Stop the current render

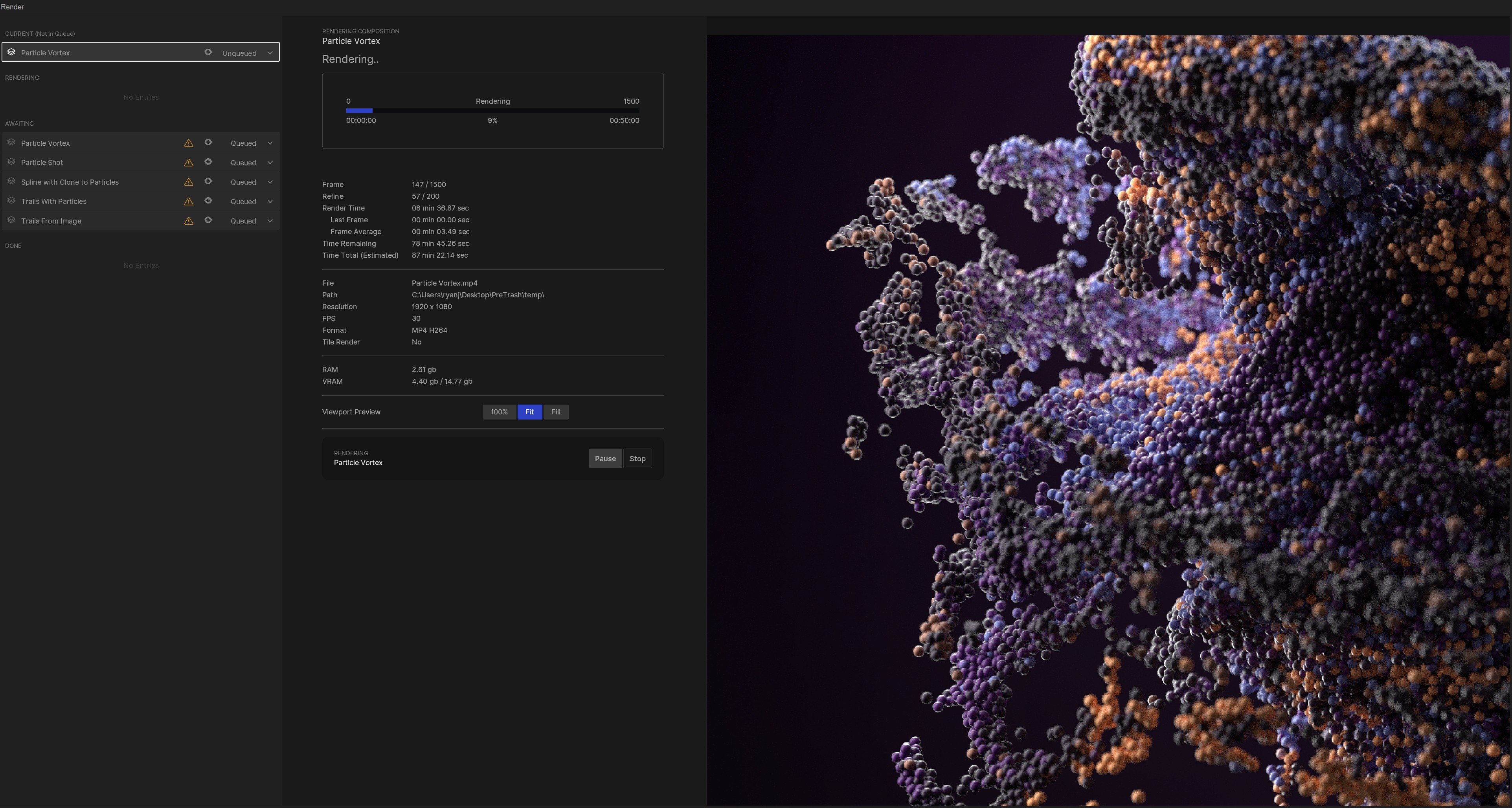pos(638,458)
